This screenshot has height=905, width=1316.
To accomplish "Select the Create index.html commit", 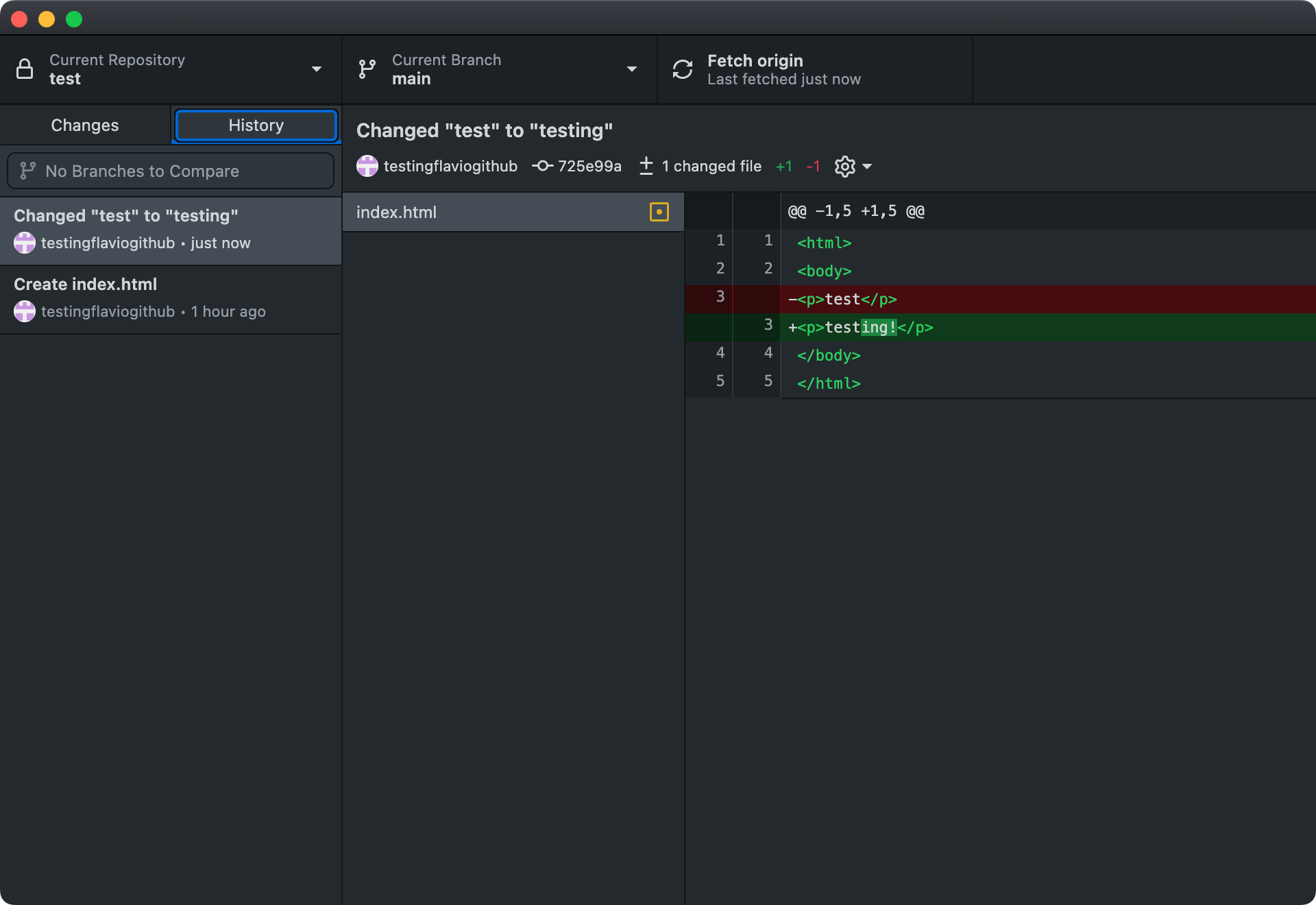I will [x=171, y=298].
